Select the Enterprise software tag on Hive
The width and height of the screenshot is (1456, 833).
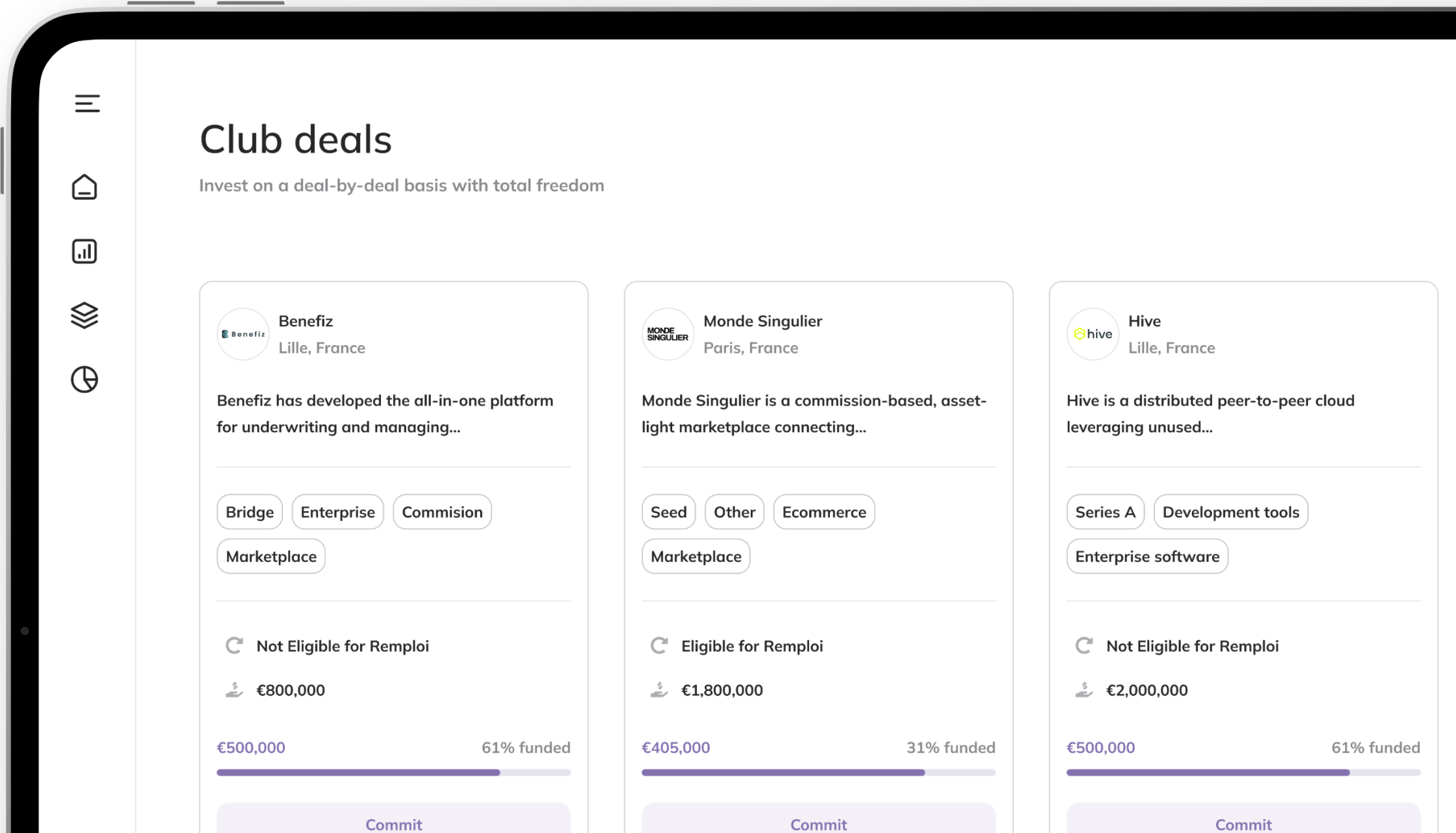pos(1148,556)
